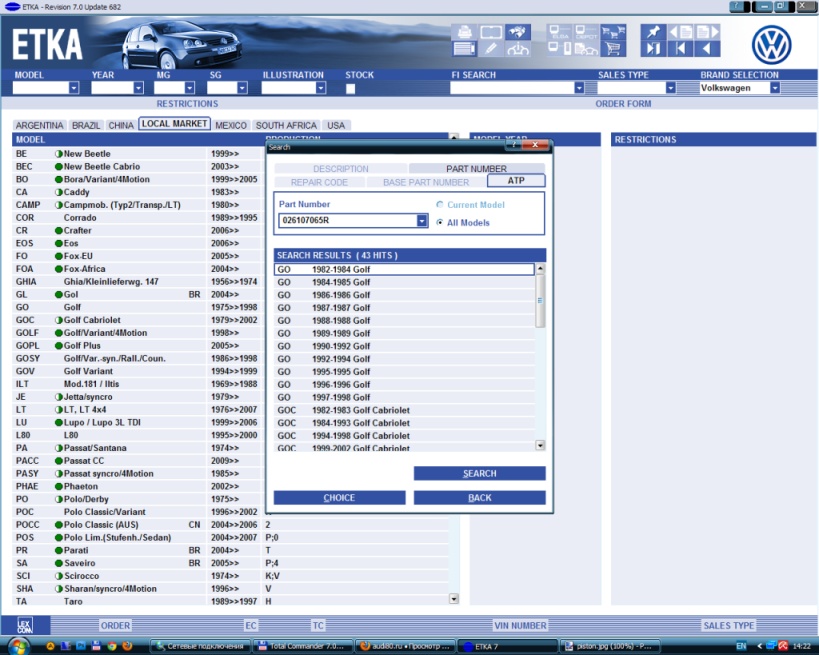Click the pushpin icon
Viewport: 819px width, 655px height.
tap(653, 32)
